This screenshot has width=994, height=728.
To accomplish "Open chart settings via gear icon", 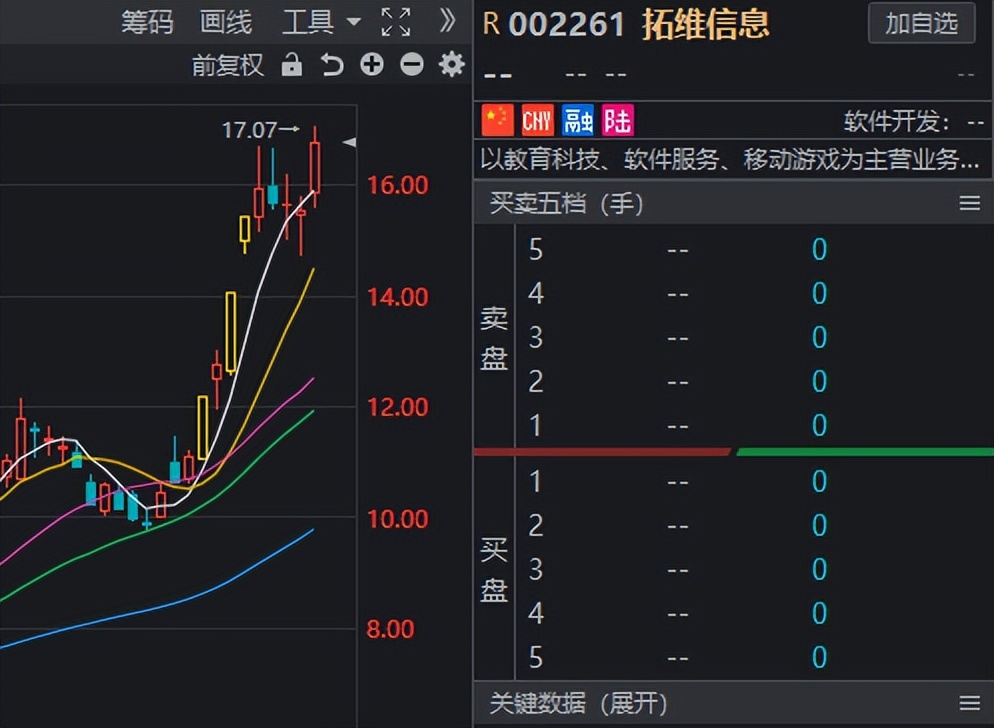I will [451, 65].
